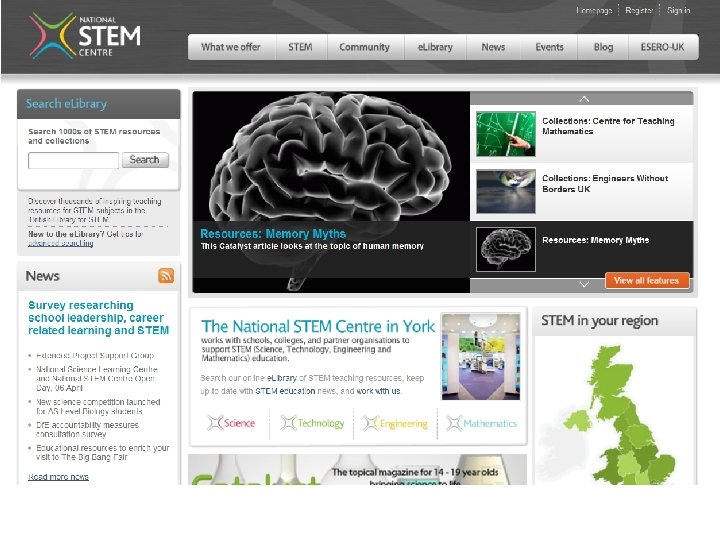720x540 pixels.
Task: Click the National STEM Centre building photo
Action: tap(481, 356)
